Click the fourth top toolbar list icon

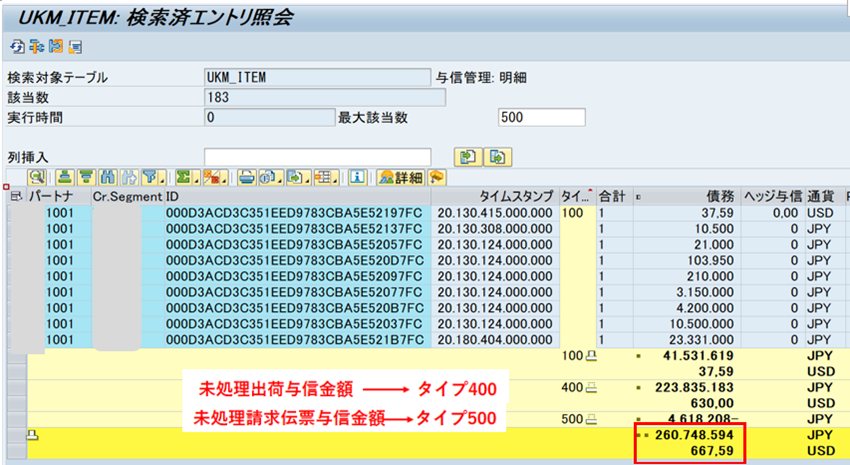pos(75,47)
